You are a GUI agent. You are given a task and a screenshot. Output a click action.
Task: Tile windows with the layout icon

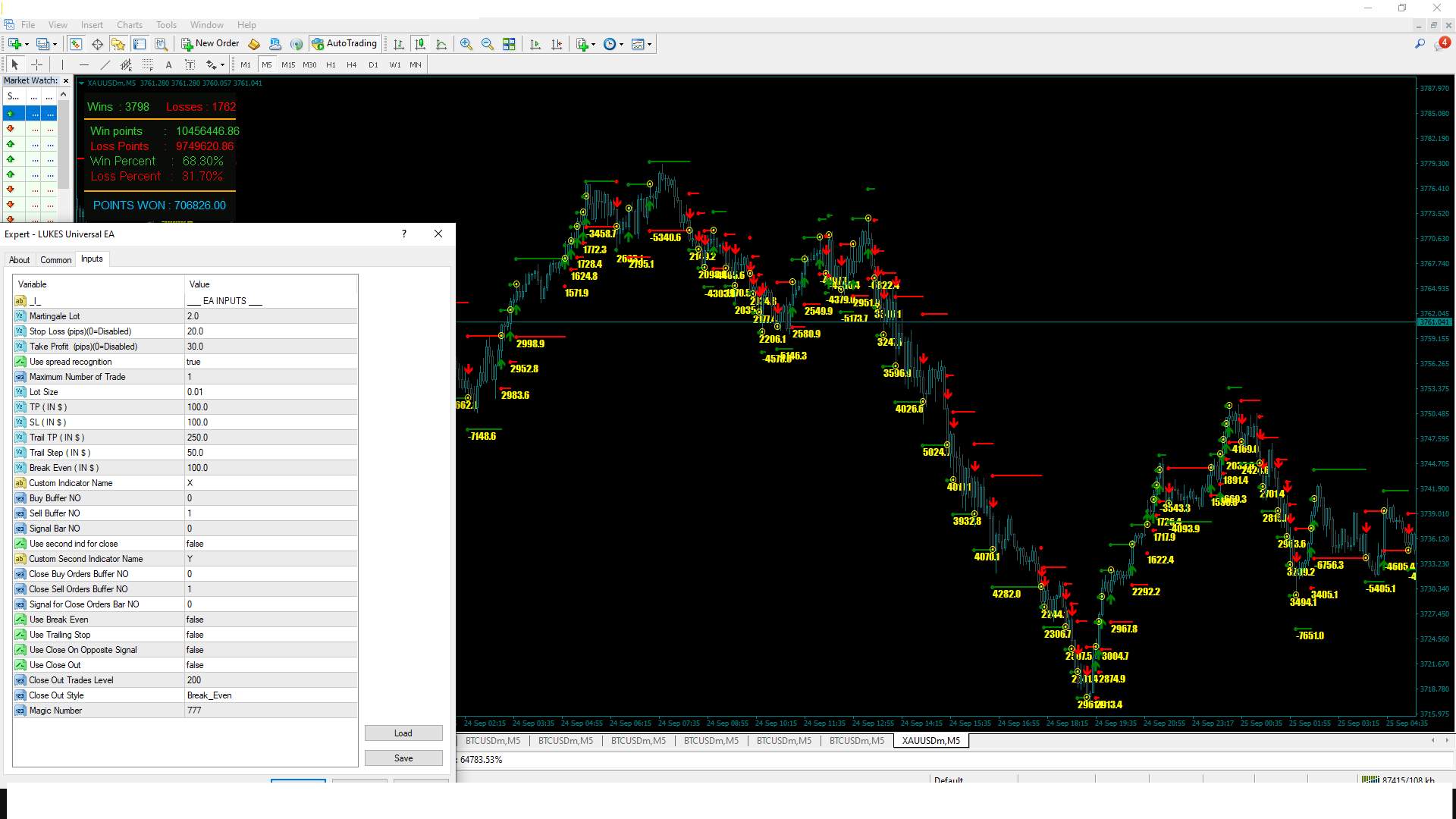509,44
